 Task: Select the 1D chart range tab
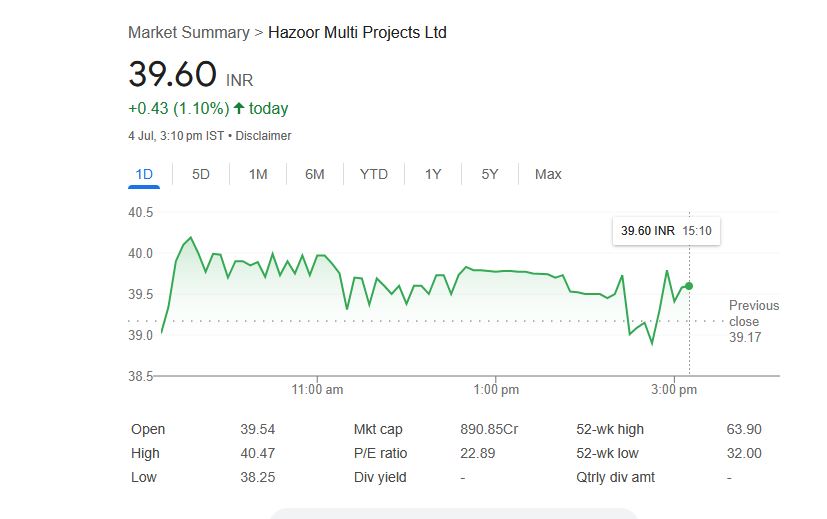pyautogui.click(x=144, y=174)
